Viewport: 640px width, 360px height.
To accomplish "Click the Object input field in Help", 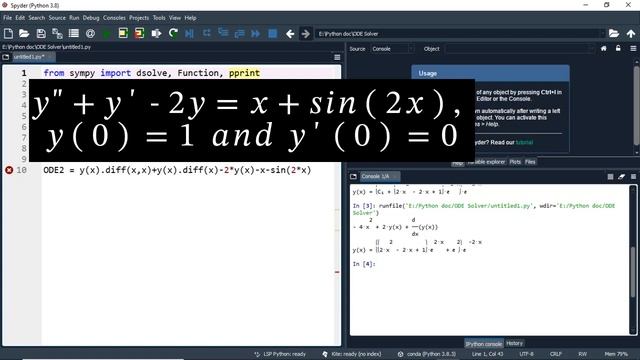I will [519, 49].
